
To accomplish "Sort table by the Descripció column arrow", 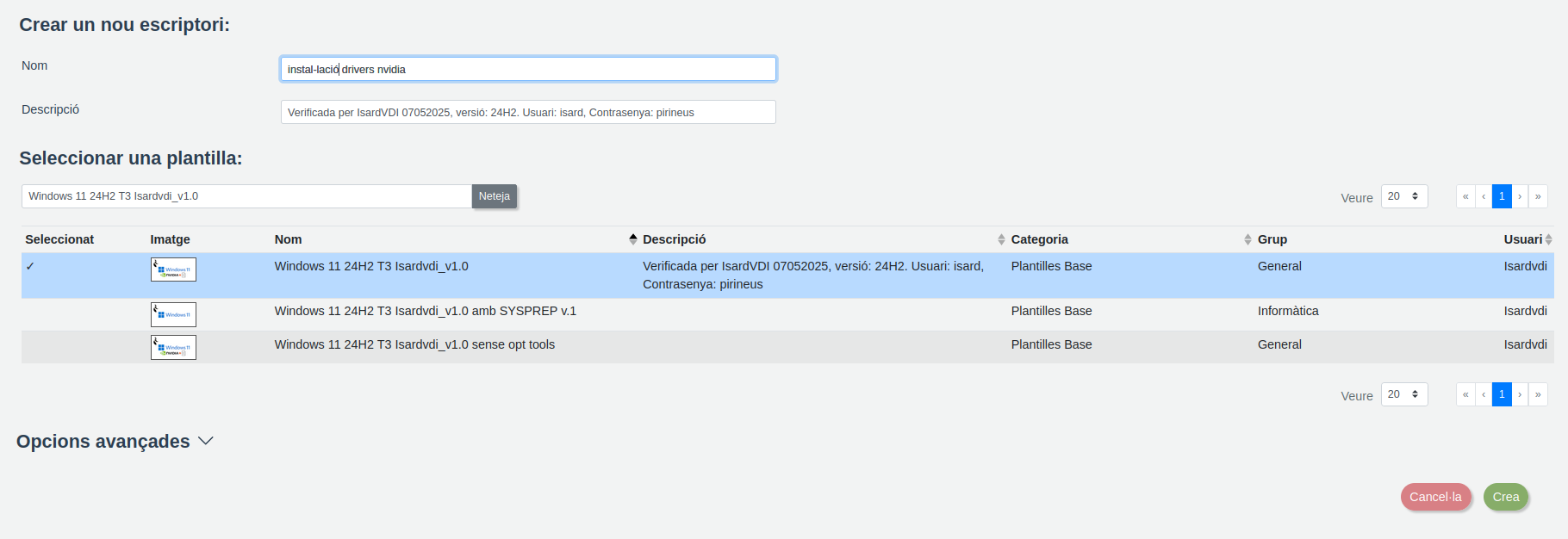I will pos(1001,239).
